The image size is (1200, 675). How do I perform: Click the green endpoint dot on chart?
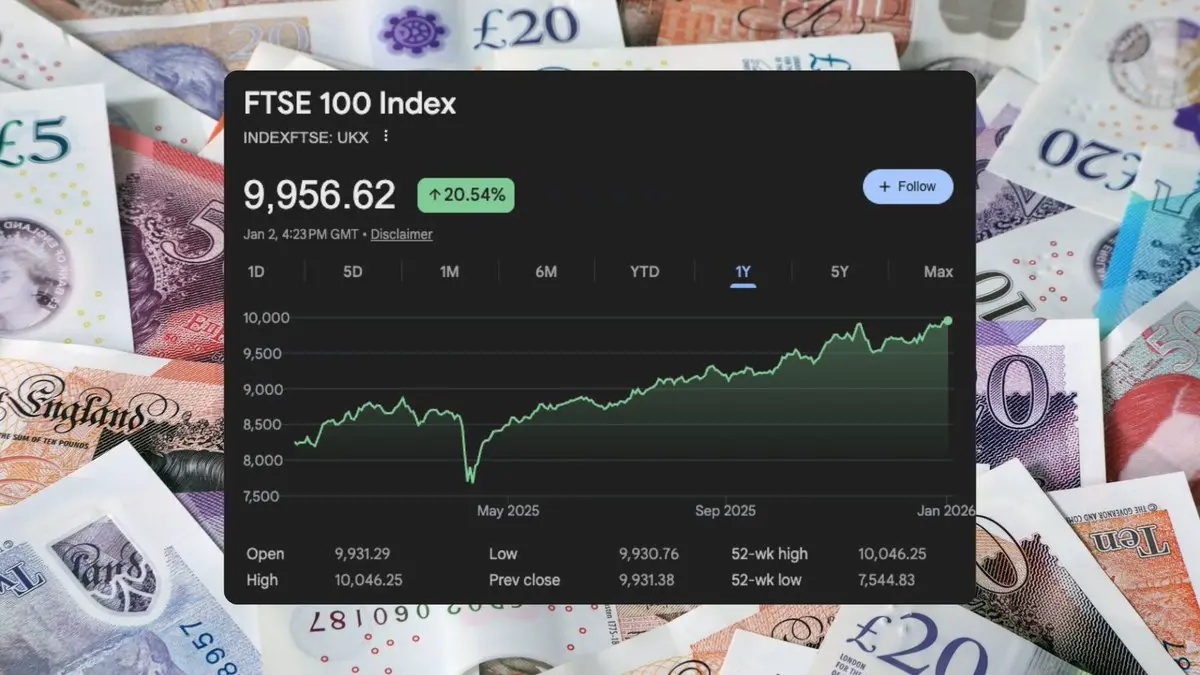click(x=947, y=321)
